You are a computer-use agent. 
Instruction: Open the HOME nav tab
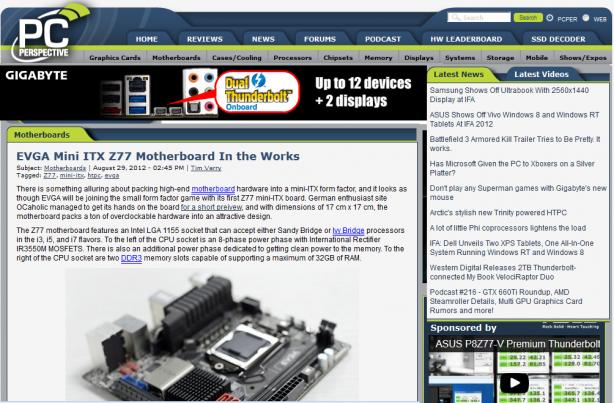tap(146, 39)
